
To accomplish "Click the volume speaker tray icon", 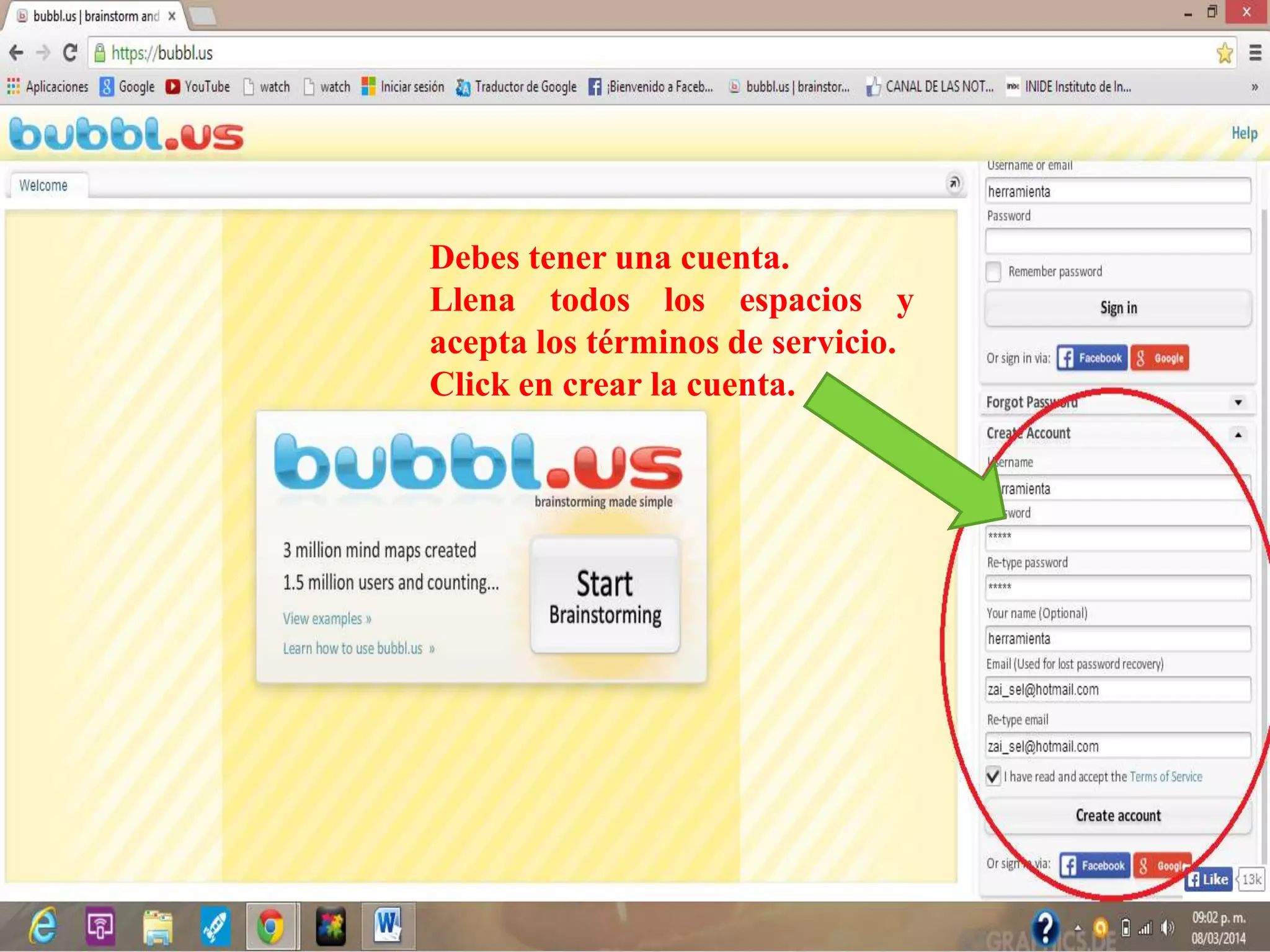I will tap(1168, 928).
